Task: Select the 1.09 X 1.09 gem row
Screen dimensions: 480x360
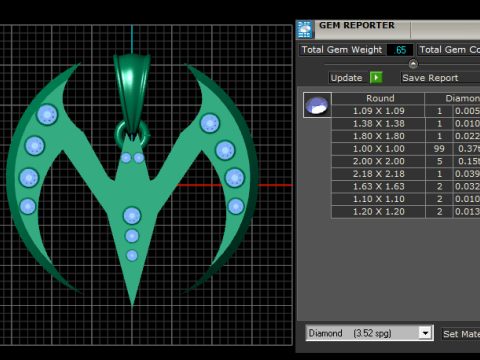Action: (x=406, y=111)
